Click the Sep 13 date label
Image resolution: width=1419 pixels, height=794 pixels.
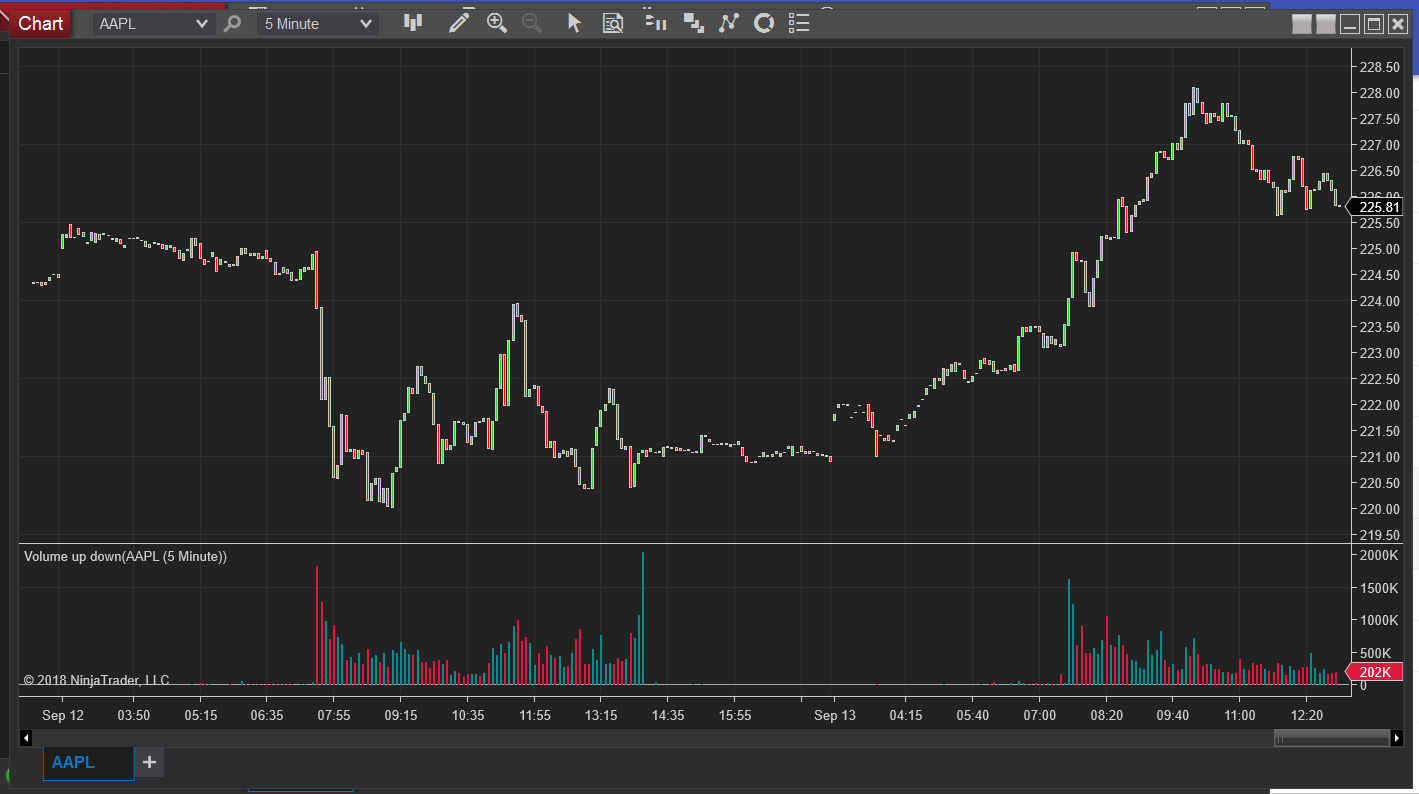point(835,715)
